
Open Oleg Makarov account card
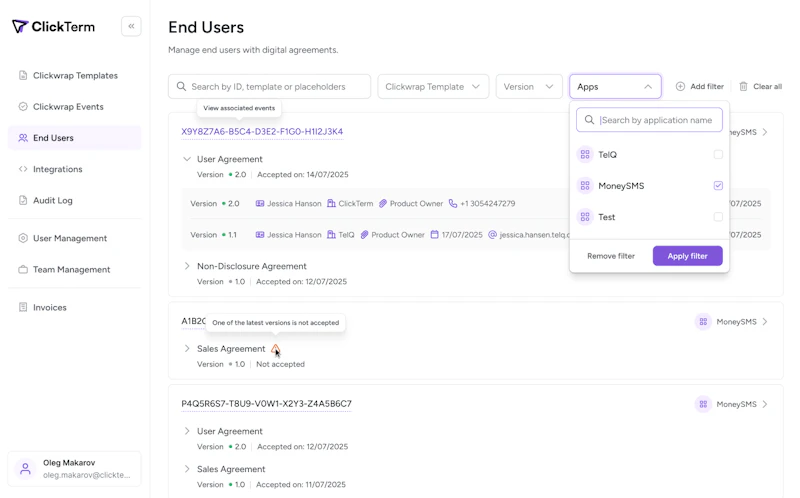tap(74, 469)
